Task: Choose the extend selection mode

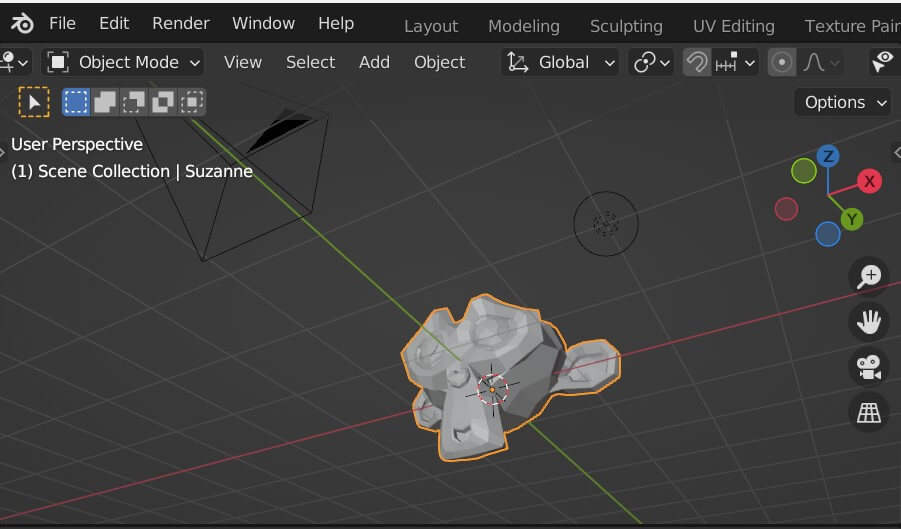Action: pyautogui.click(x=105, y=102)
